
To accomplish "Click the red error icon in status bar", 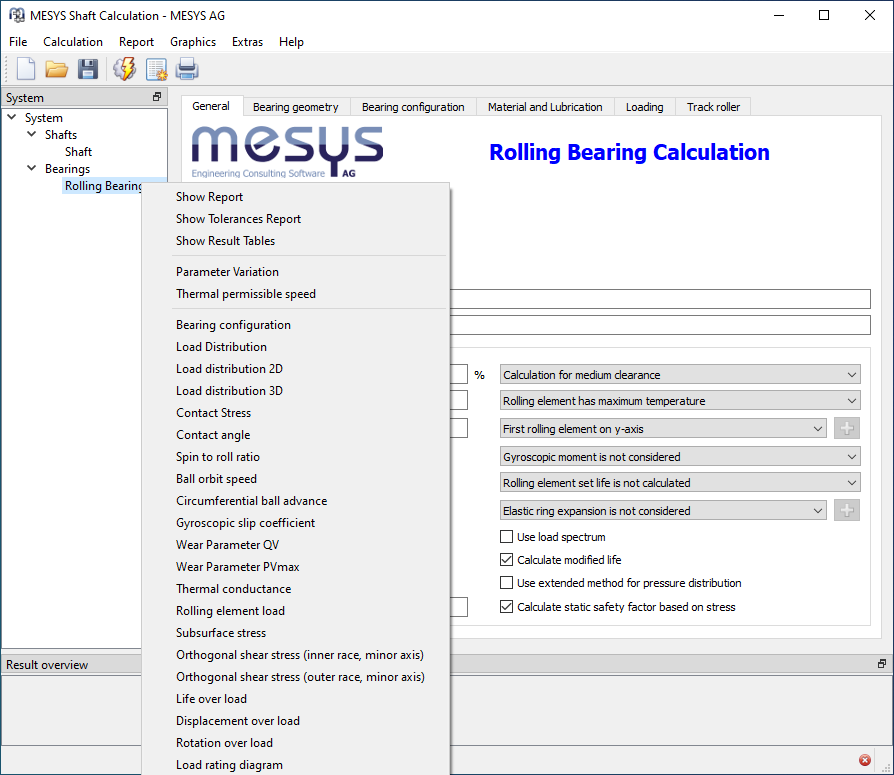I will pyautogui.click(x=865, y=760).
